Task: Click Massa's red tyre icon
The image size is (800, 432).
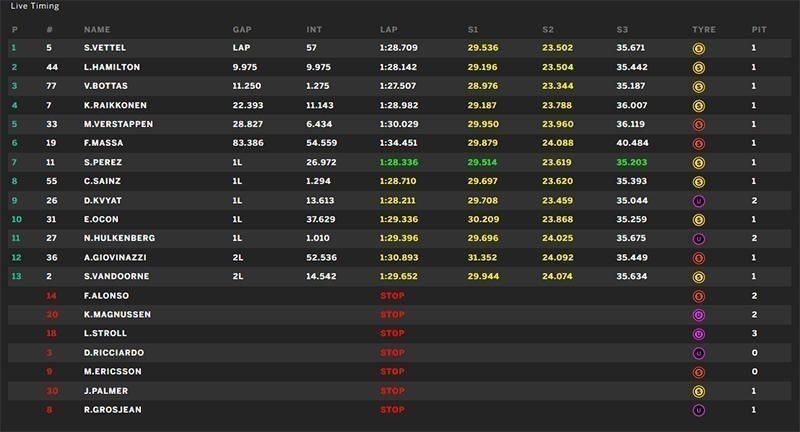Action: tap(698, 144)
